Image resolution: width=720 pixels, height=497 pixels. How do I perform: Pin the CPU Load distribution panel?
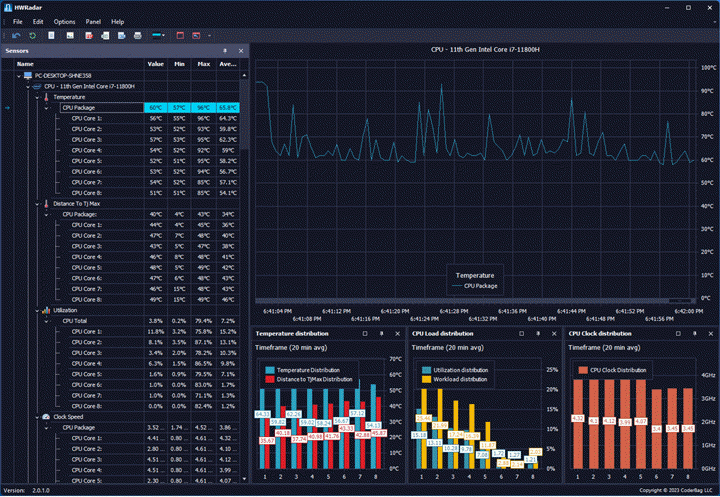pos(538,333)
